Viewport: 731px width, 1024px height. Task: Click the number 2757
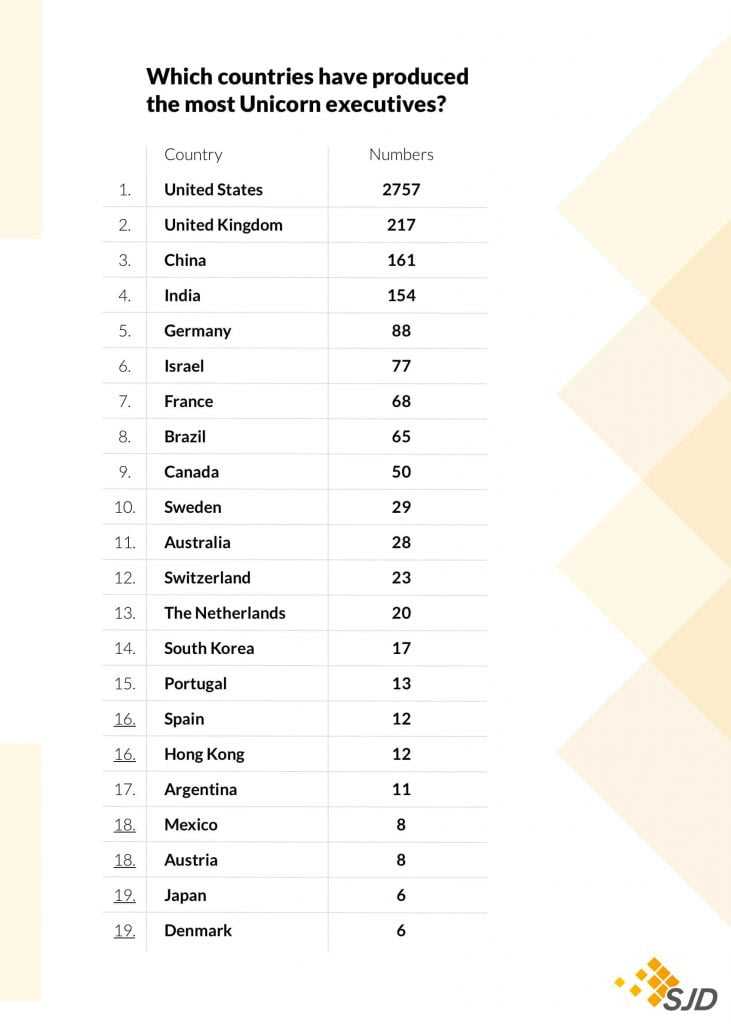(401, 189)
